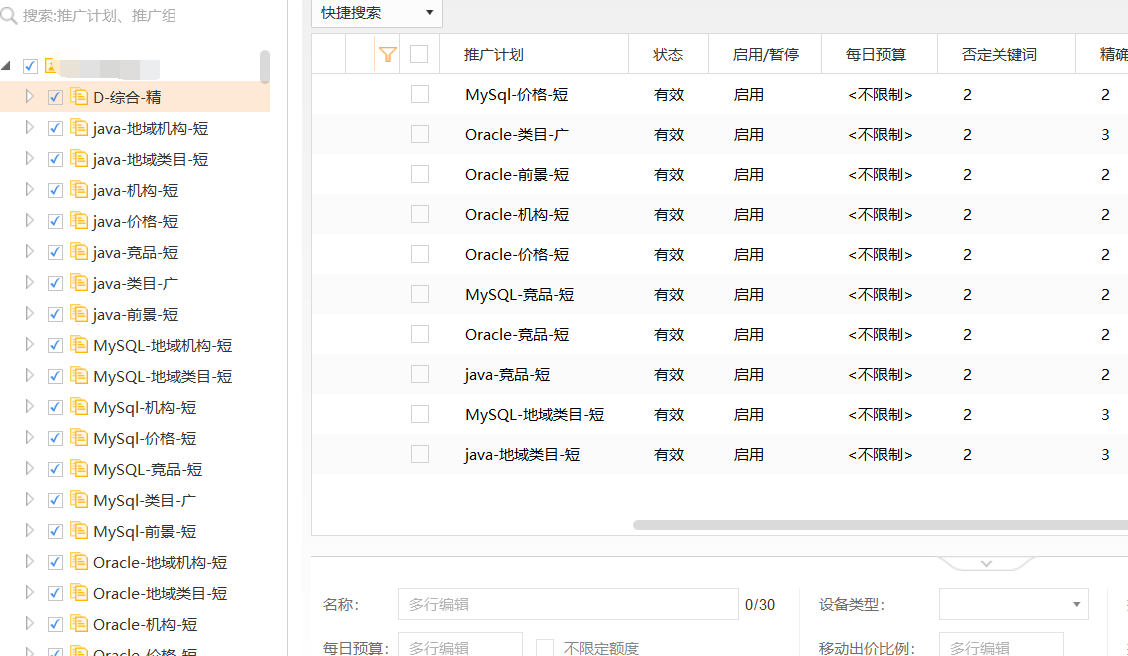The height and width of the screenshot is (656, 1128).
Task: Click the account icon at tree root
Action: tap(51, 65)
